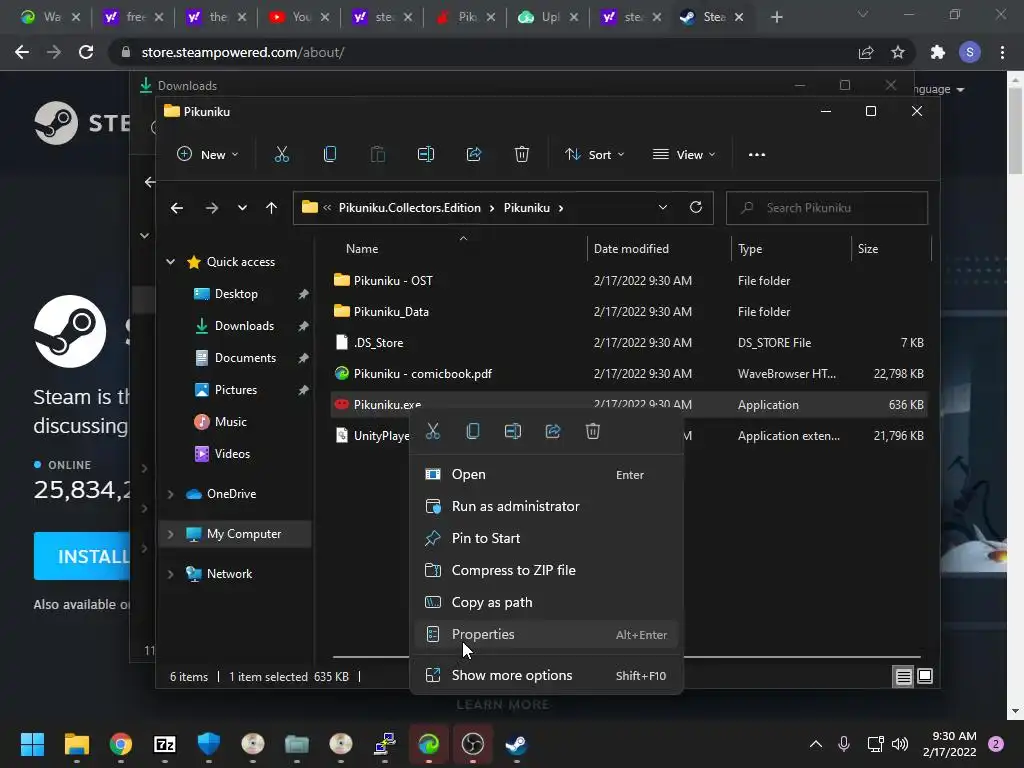Open the Sort dropdown
The width and height of the screenshot is (1024, 768).
pyautogui.click(x=594, y=155)
